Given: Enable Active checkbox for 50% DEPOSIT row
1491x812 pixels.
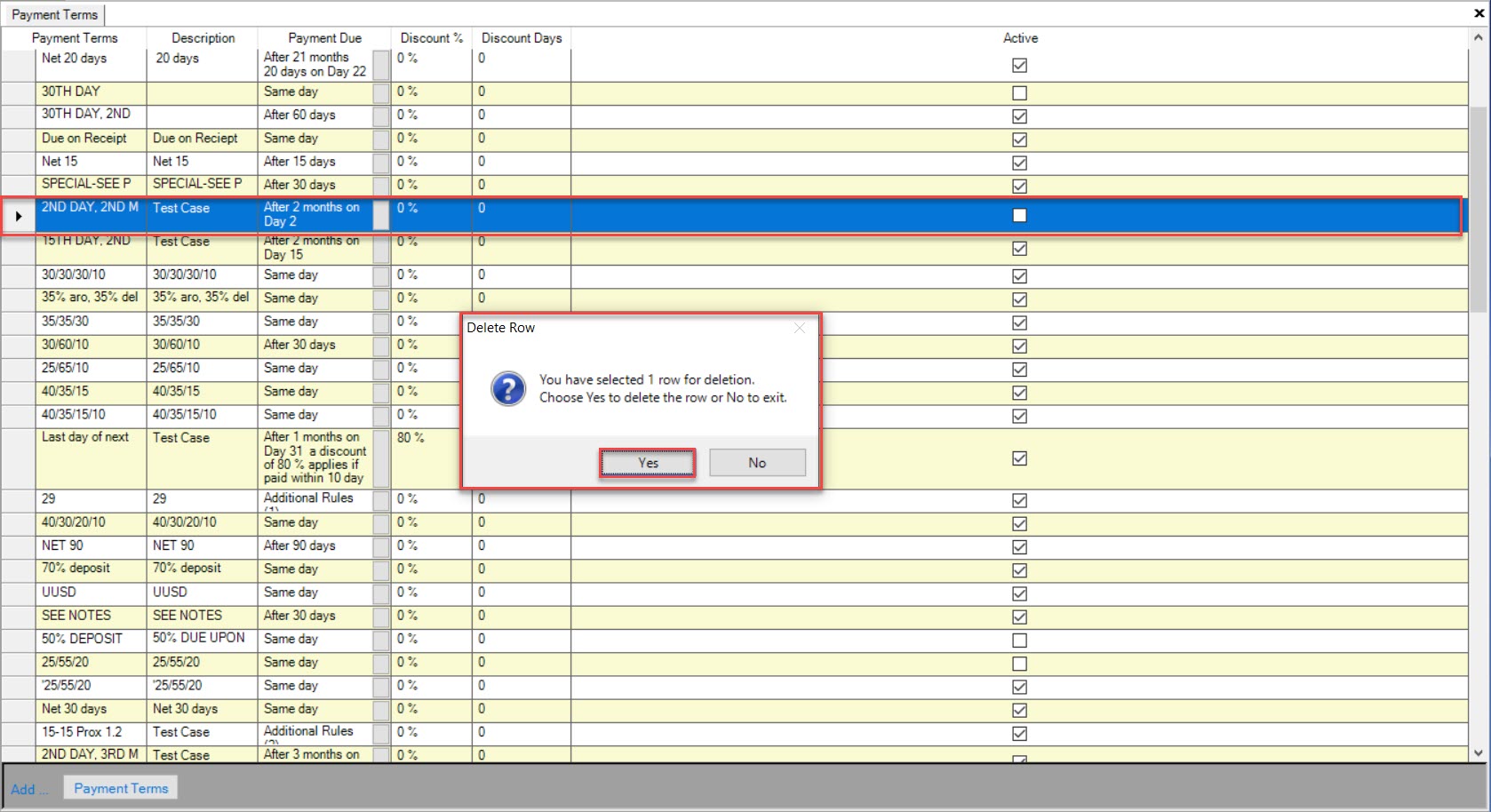Looking at the screenshot, I should tap(1020, 641).
